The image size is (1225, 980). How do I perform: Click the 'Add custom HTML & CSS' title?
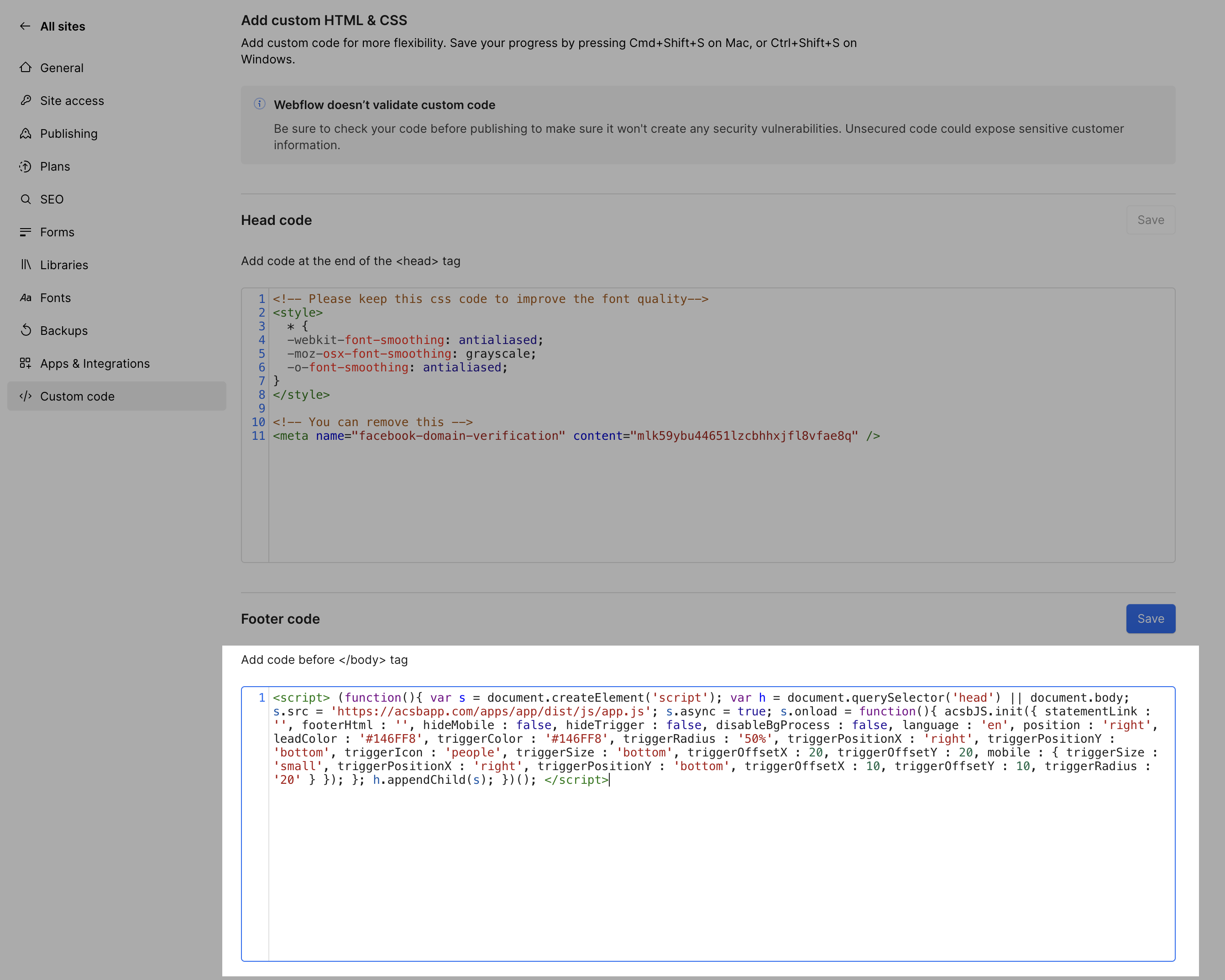point(324,21)
